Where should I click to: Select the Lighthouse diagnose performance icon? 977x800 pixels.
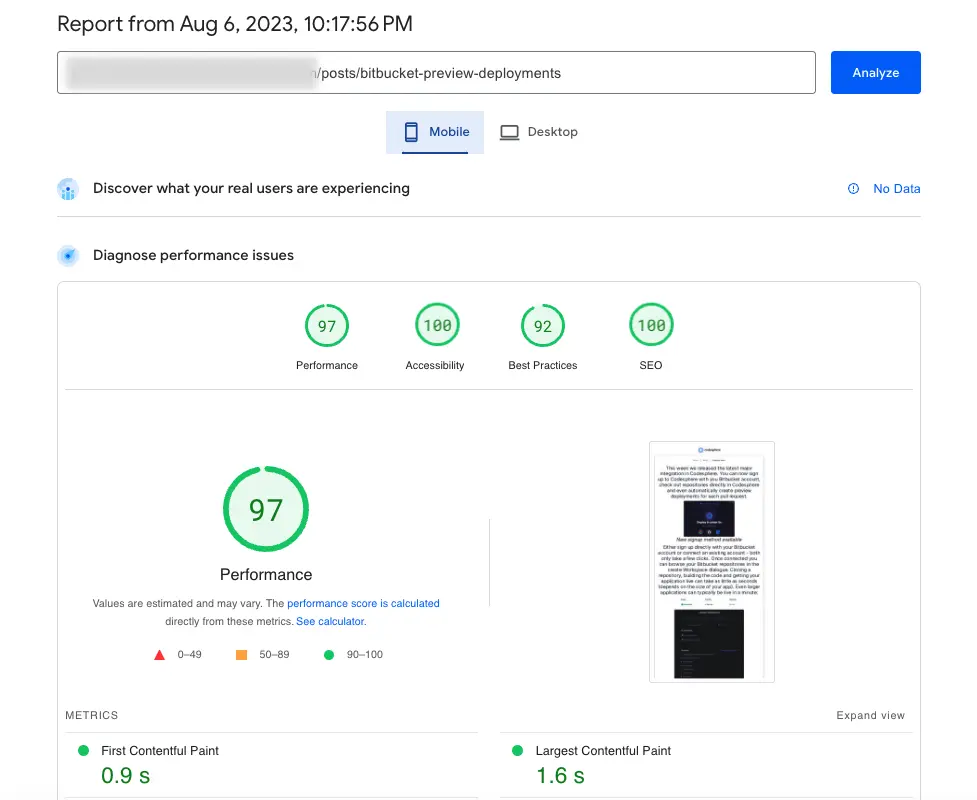pyautogui.click(x=68, y=255)
